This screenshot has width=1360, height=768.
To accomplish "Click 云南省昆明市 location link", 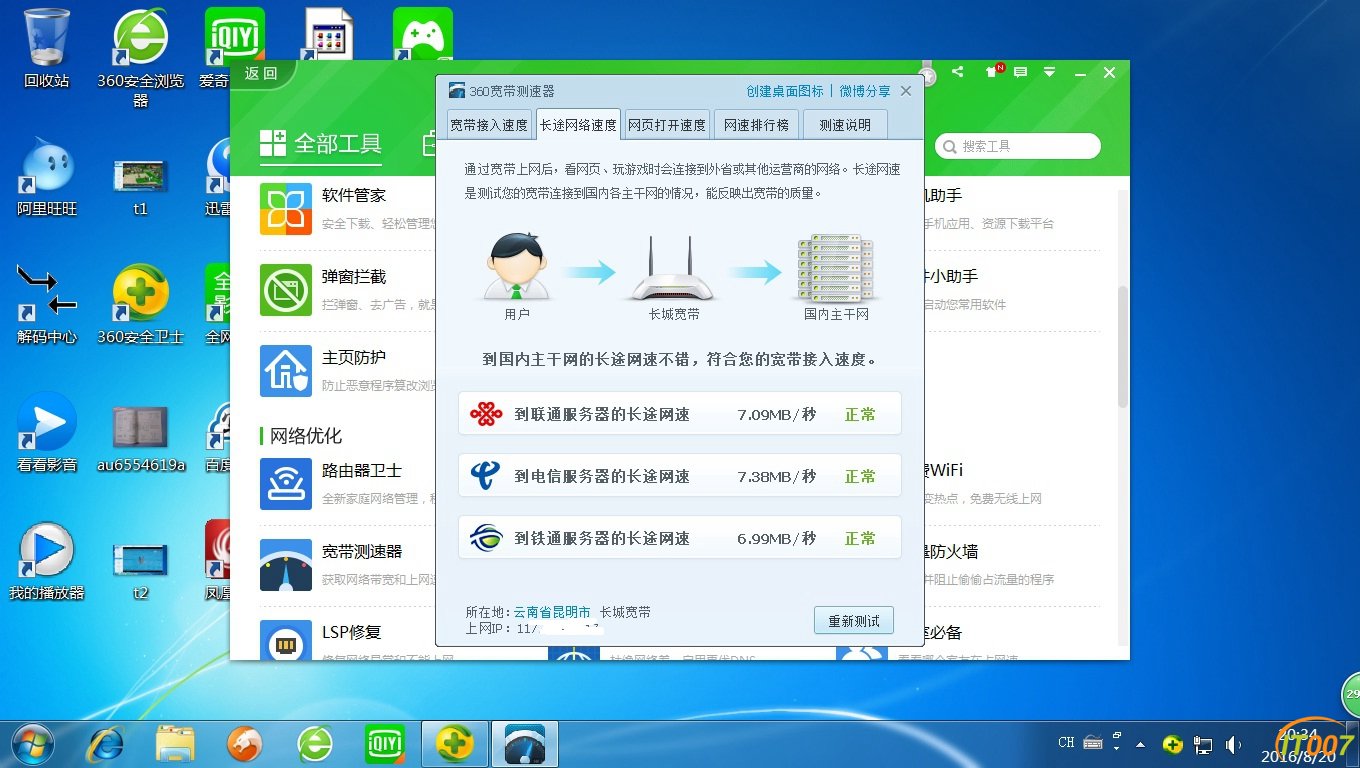I will point(552,612).
